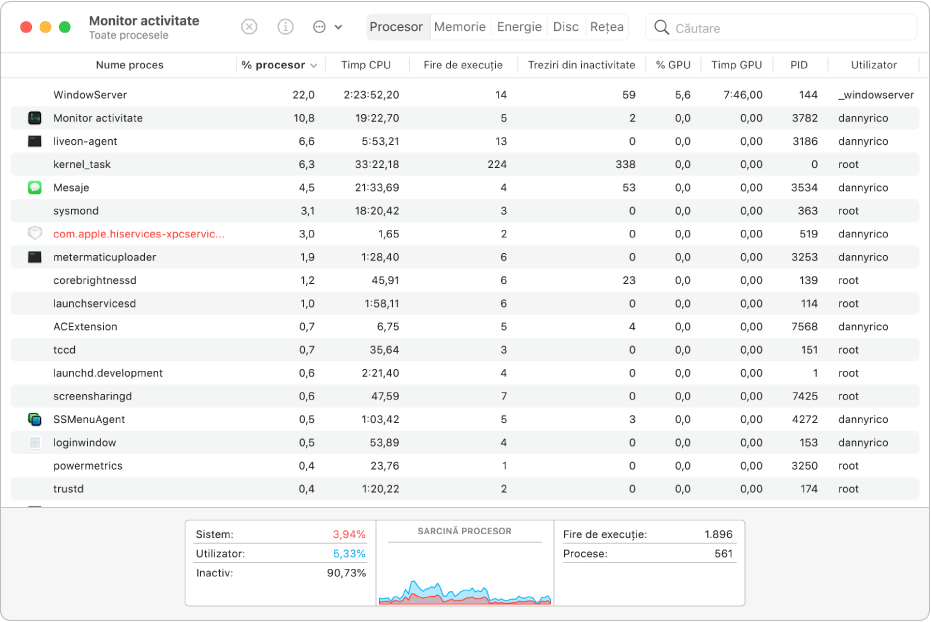Viewport: 931px width, 622px height.
Task: Sort by the % GPU column header
Action: [673, 65]
